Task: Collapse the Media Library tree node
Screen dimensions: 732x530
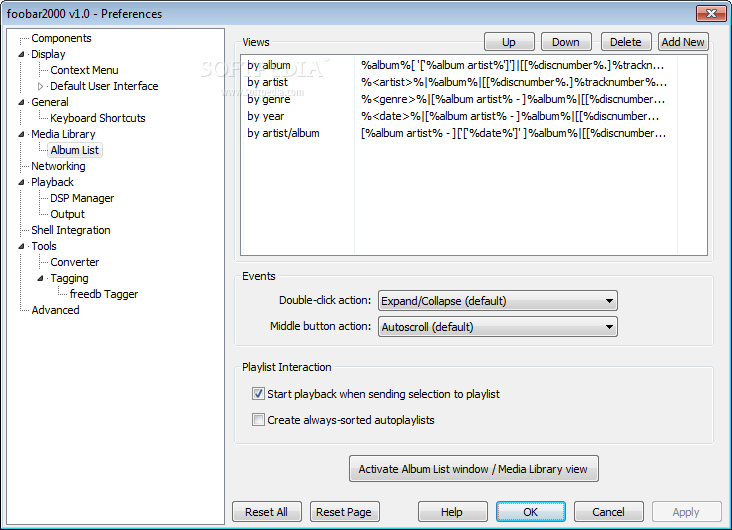Action: click(21, 134)
